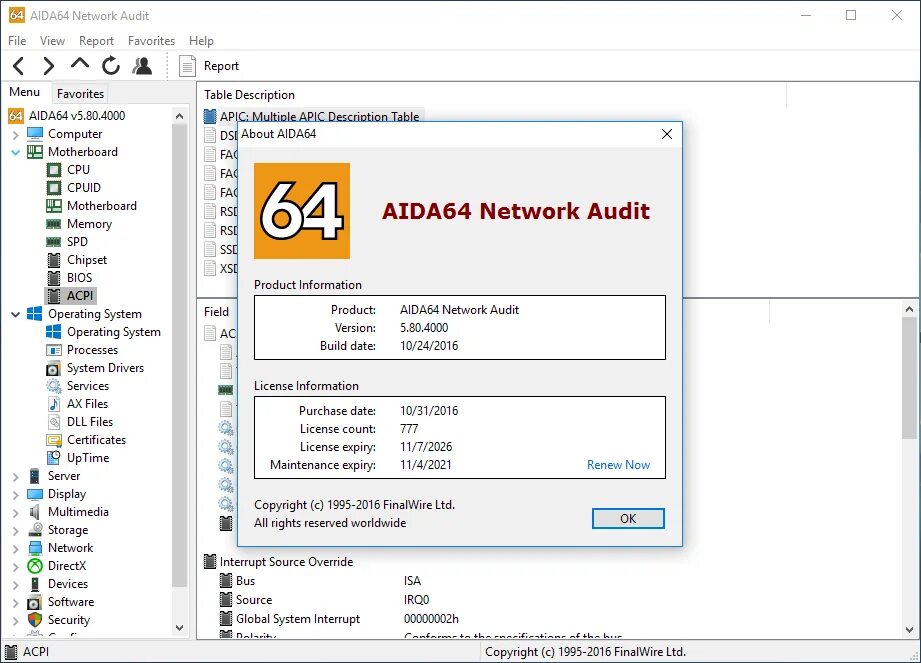Expand the Server tree node
The height and width of the screenshot is (663, 921).
pyautogui.click(x=15, y=477)
